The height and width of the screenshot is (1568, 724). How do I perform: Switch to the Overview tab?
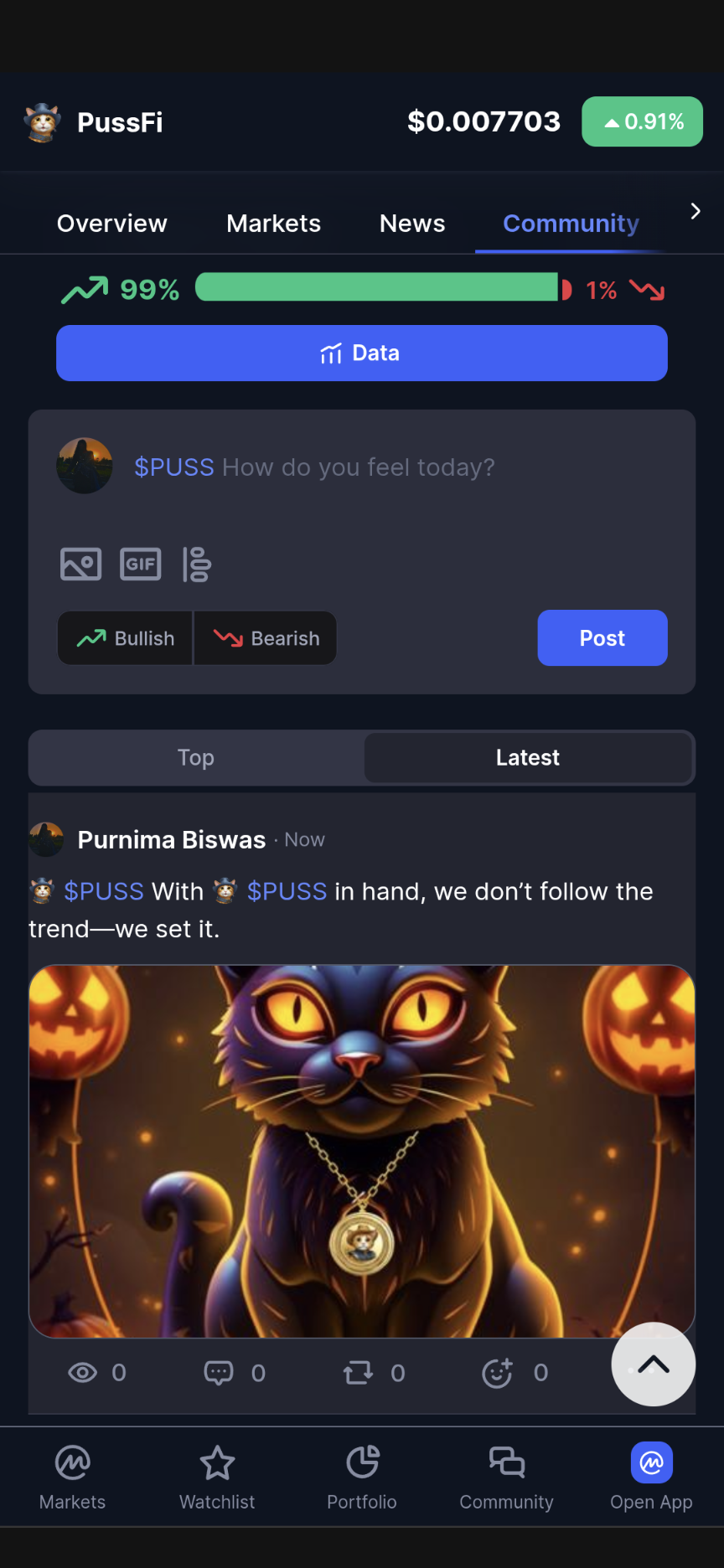pos(111,224)
